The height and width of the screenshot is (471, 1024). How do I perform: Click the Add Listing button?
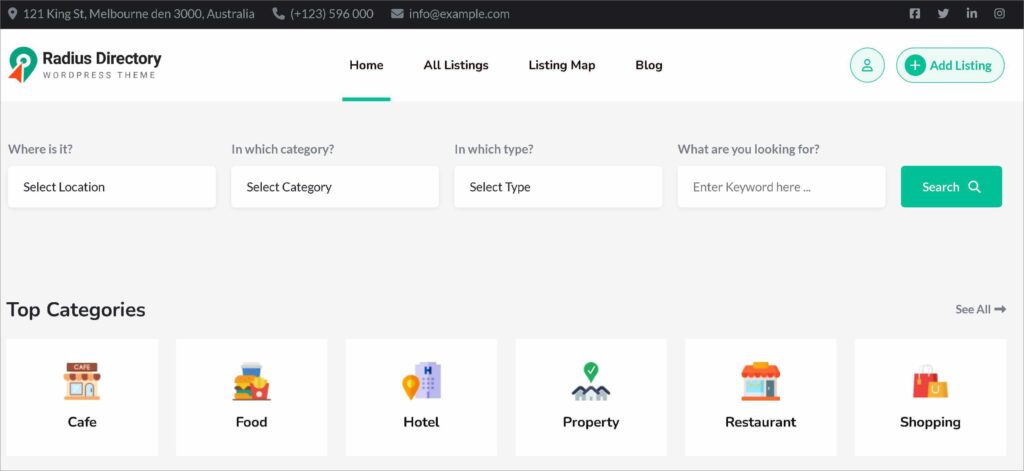(x=950, y=65)
